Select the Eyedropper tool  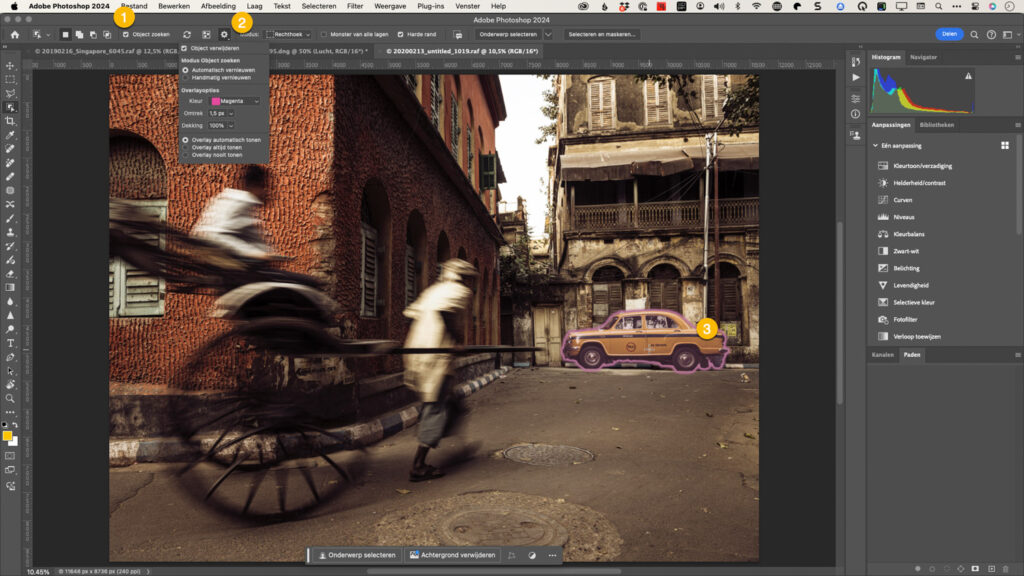[10, 135]
